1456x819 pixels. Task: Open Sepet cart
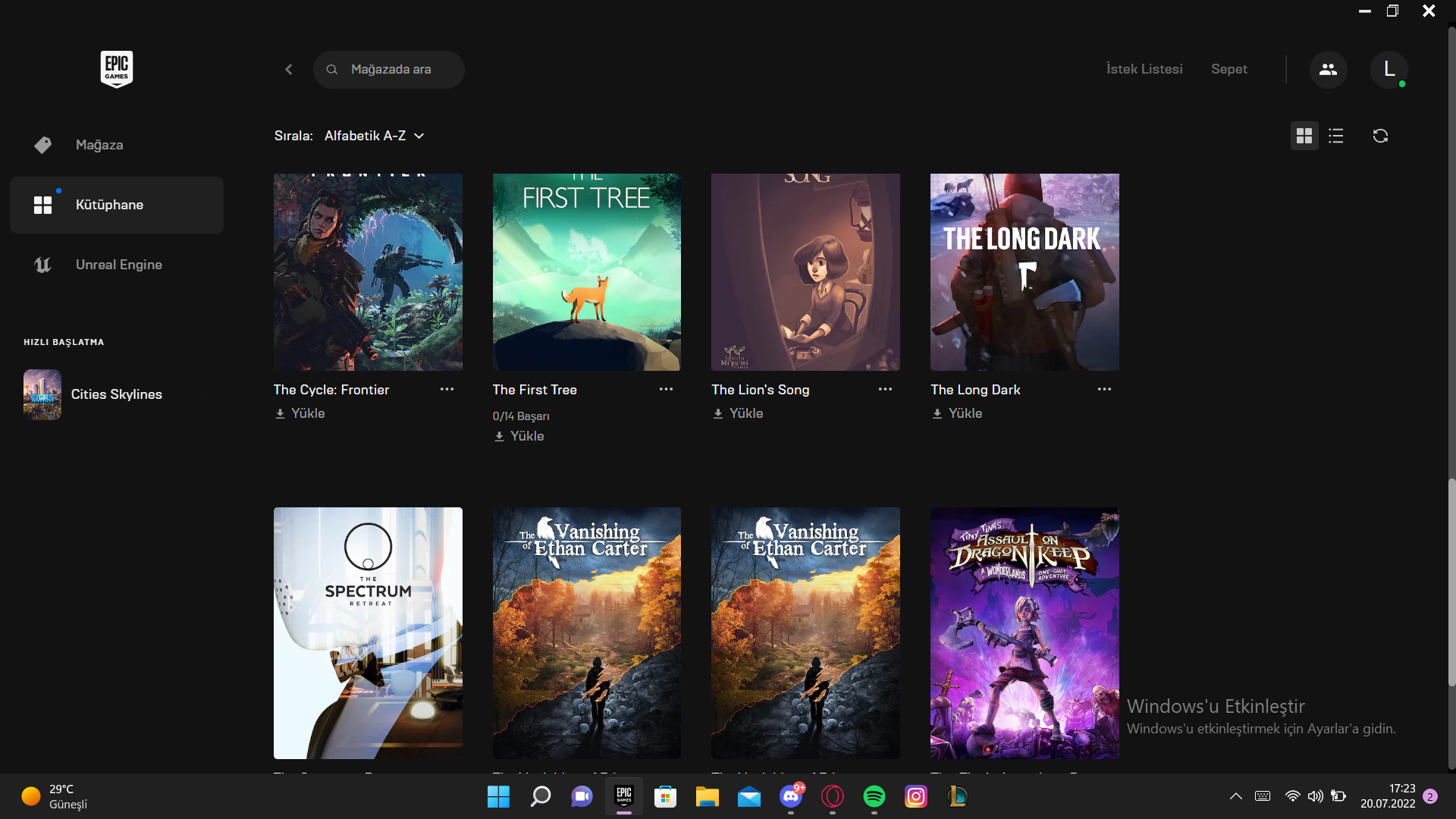point(1229,69)
